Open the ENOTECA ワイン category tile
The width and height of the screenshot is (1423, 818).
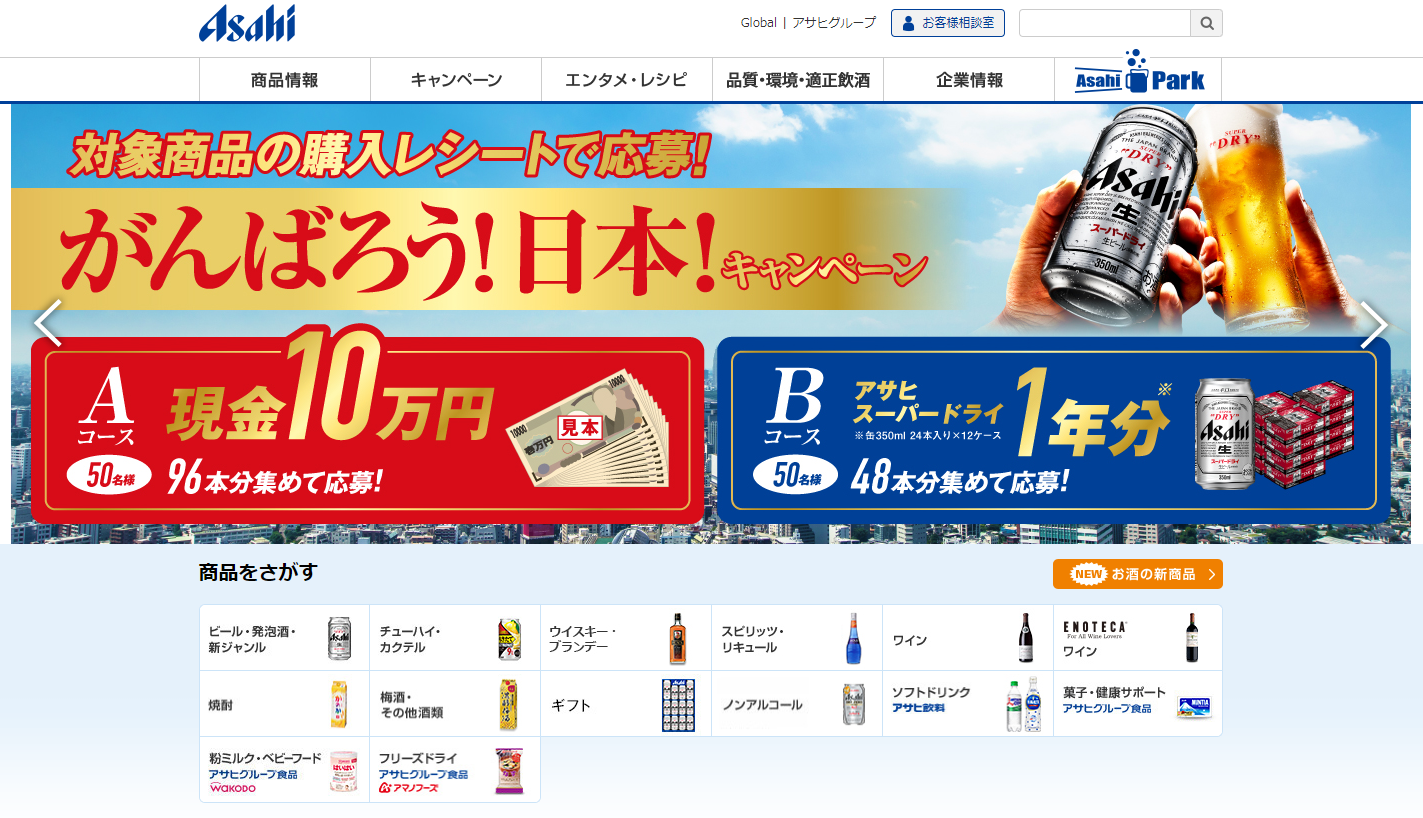point(1137,638)
